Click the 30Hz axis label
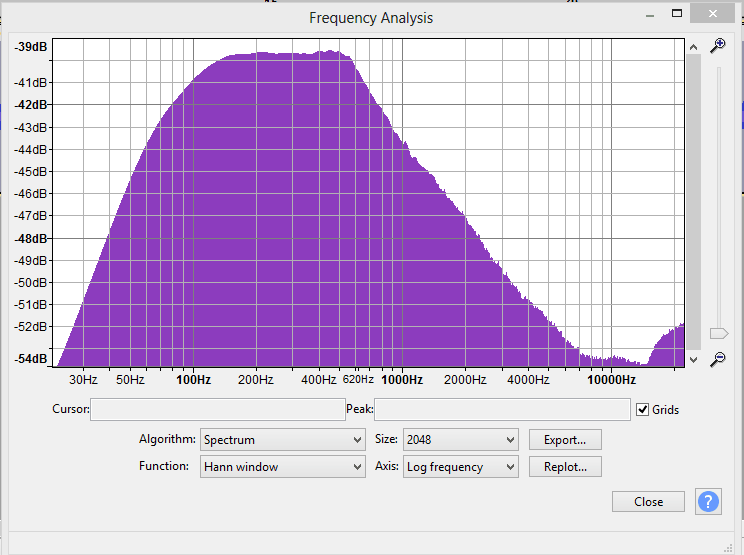 (84, 380)
